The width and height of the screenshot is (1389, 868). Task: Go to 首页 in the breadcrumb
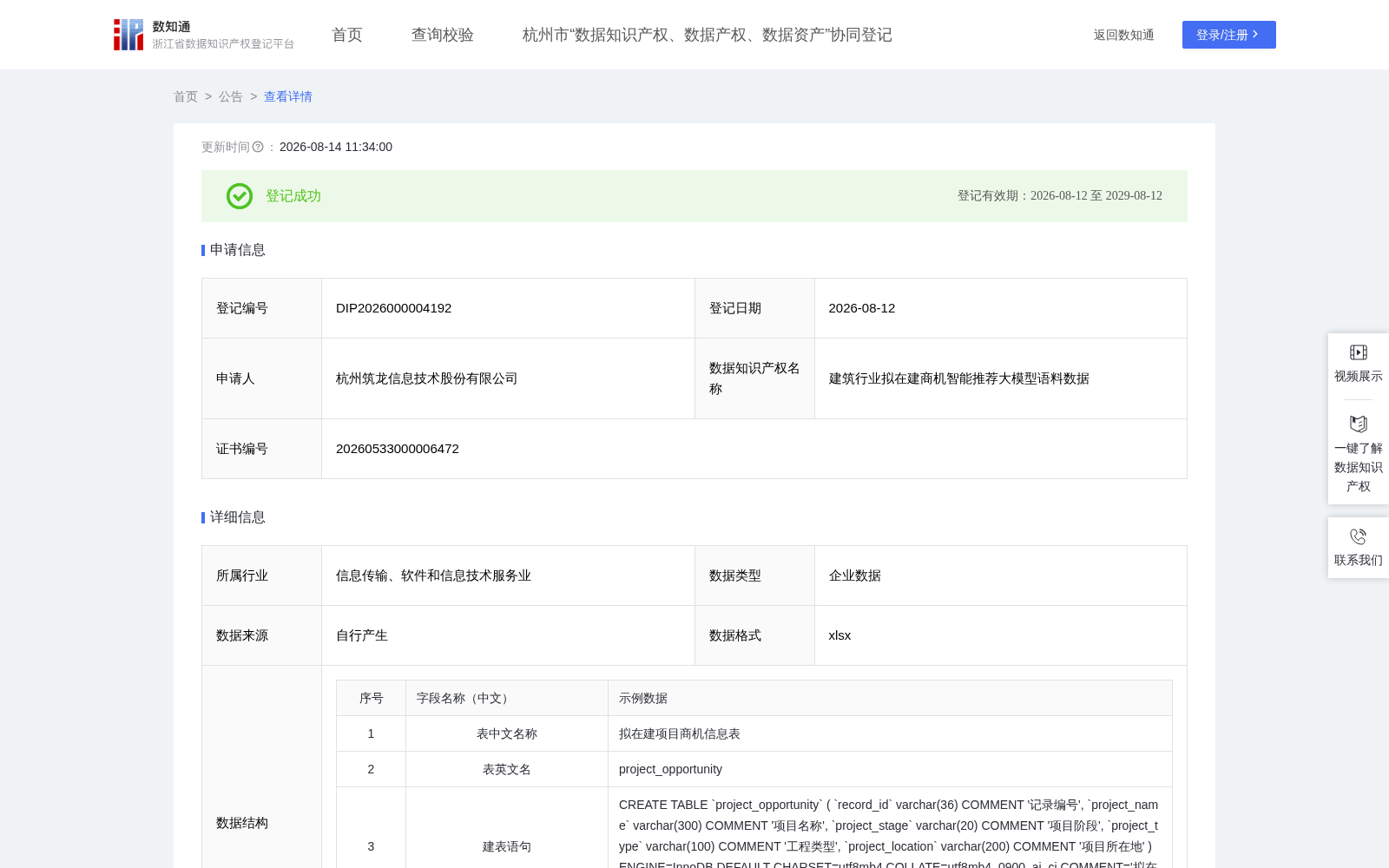[186, 96]
